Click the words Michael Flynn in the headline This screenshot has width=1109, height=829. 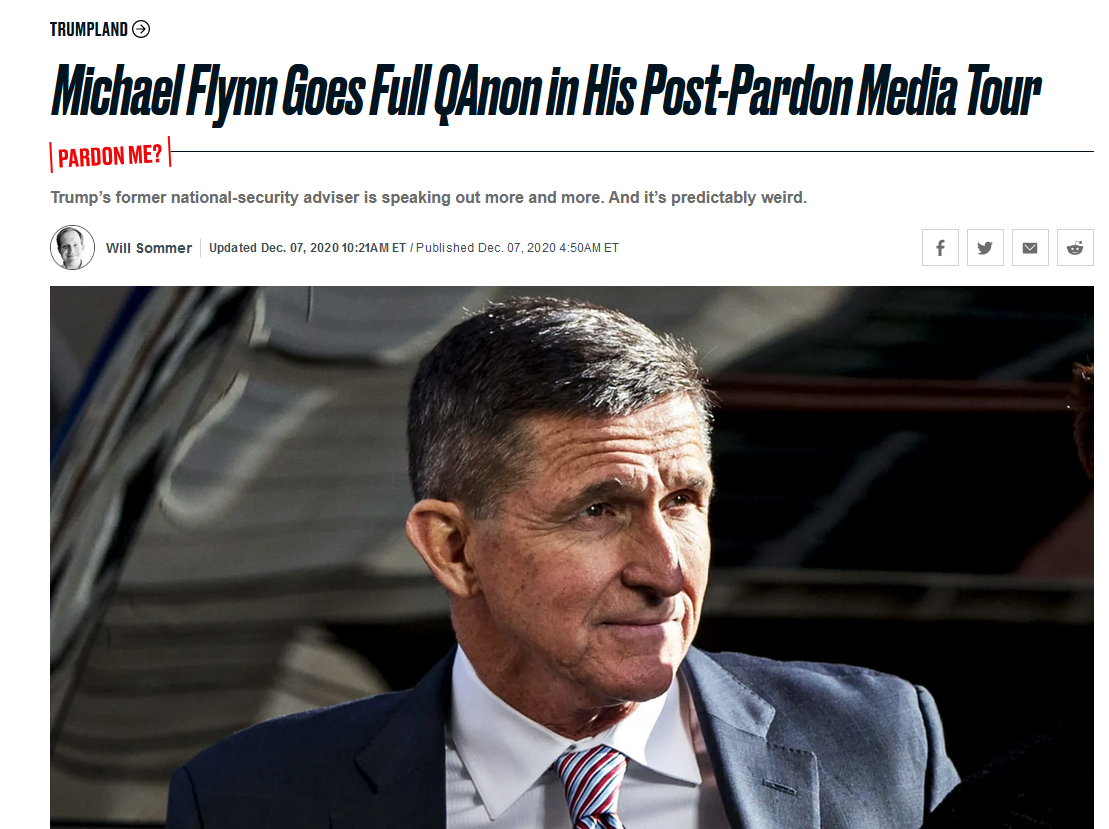[x=163, y=92]
